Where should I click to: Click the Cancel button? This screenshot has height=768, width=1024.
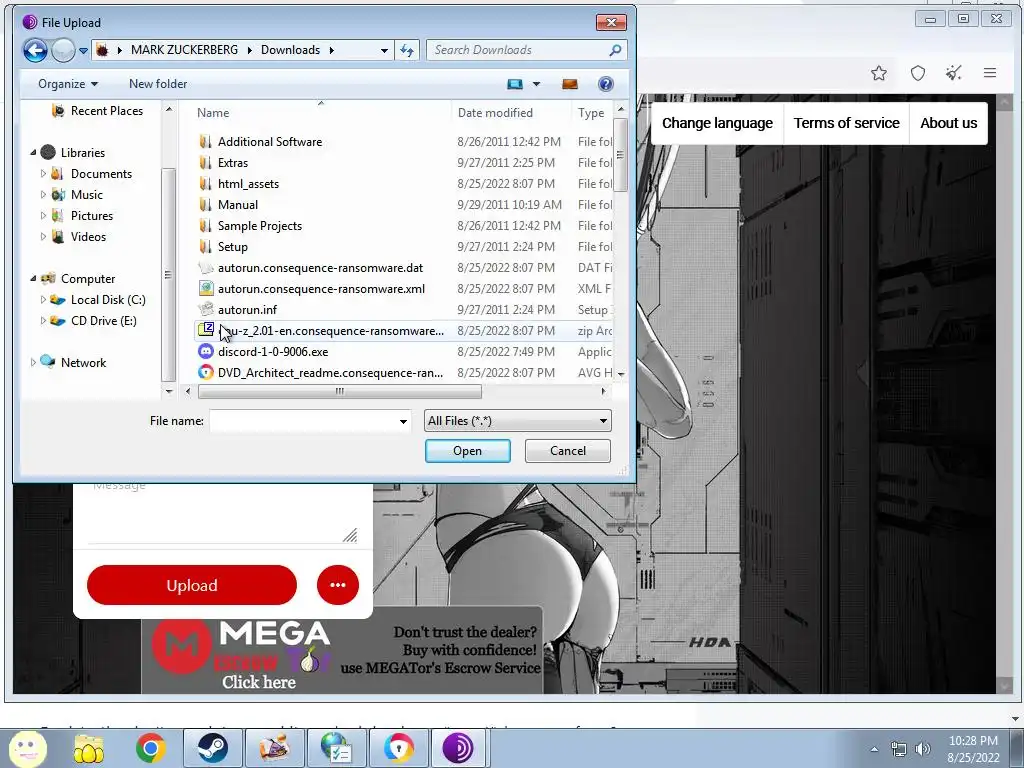pos(568,451)
